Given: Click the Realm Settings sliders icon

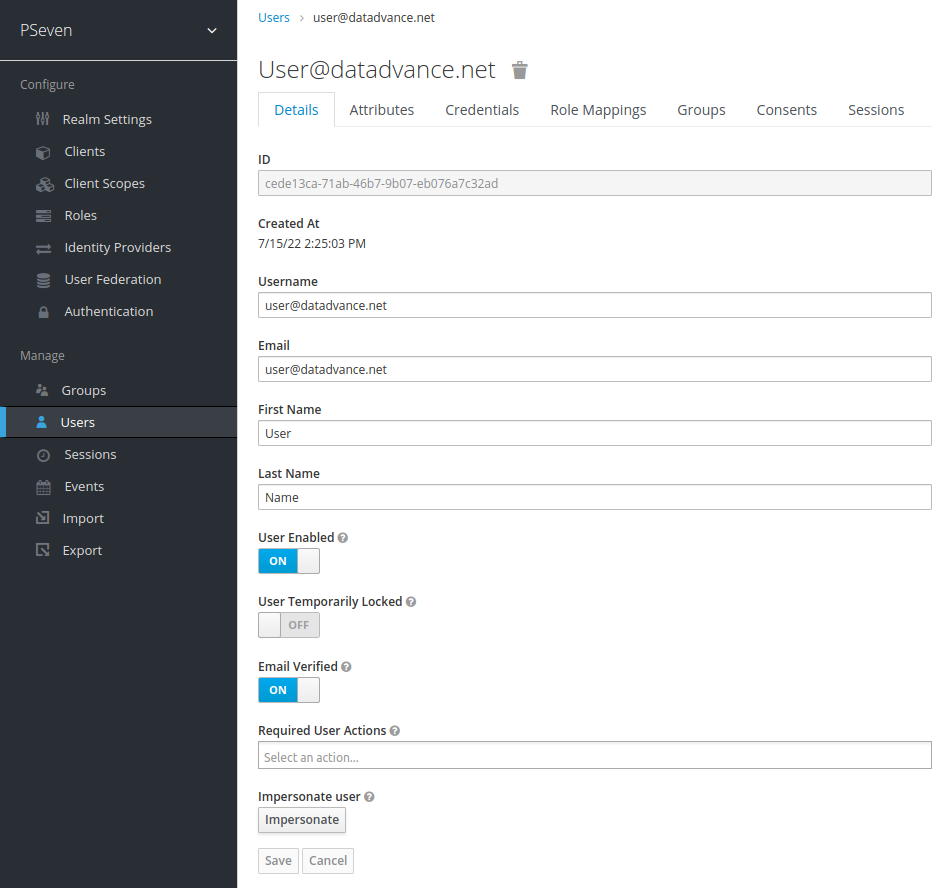Looking at the screenshot, I should tap(43, 119).
